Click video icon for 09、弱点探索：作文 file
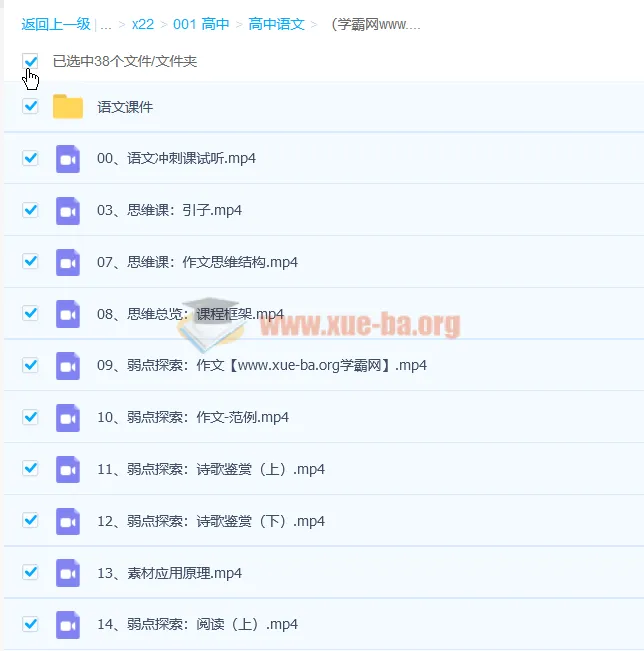This screenshot has height=651, width=644. [68, 366]
